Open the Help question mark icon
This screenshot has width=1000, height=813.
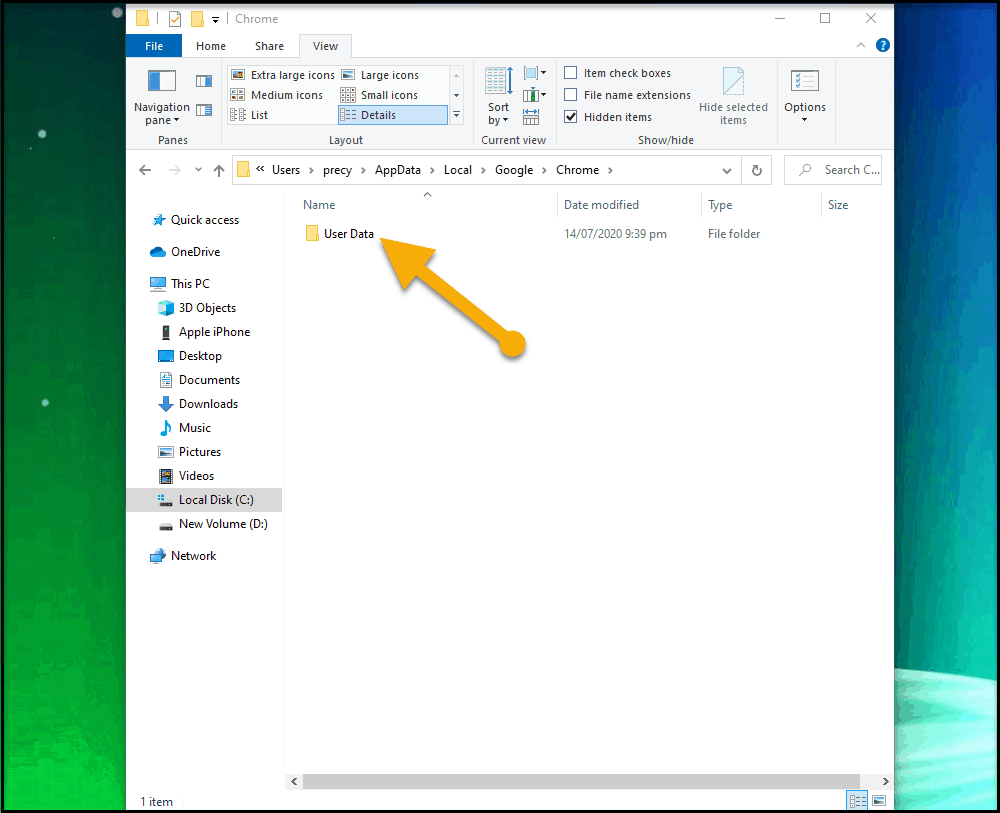pos(883,45)
